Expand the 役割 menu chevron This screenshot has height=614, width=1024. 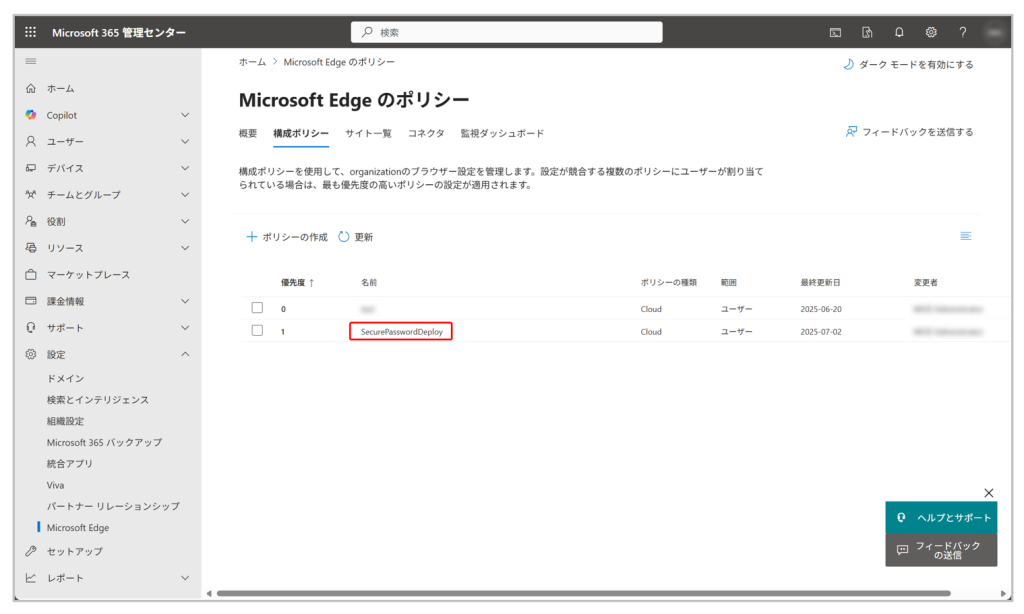(185, 221)
